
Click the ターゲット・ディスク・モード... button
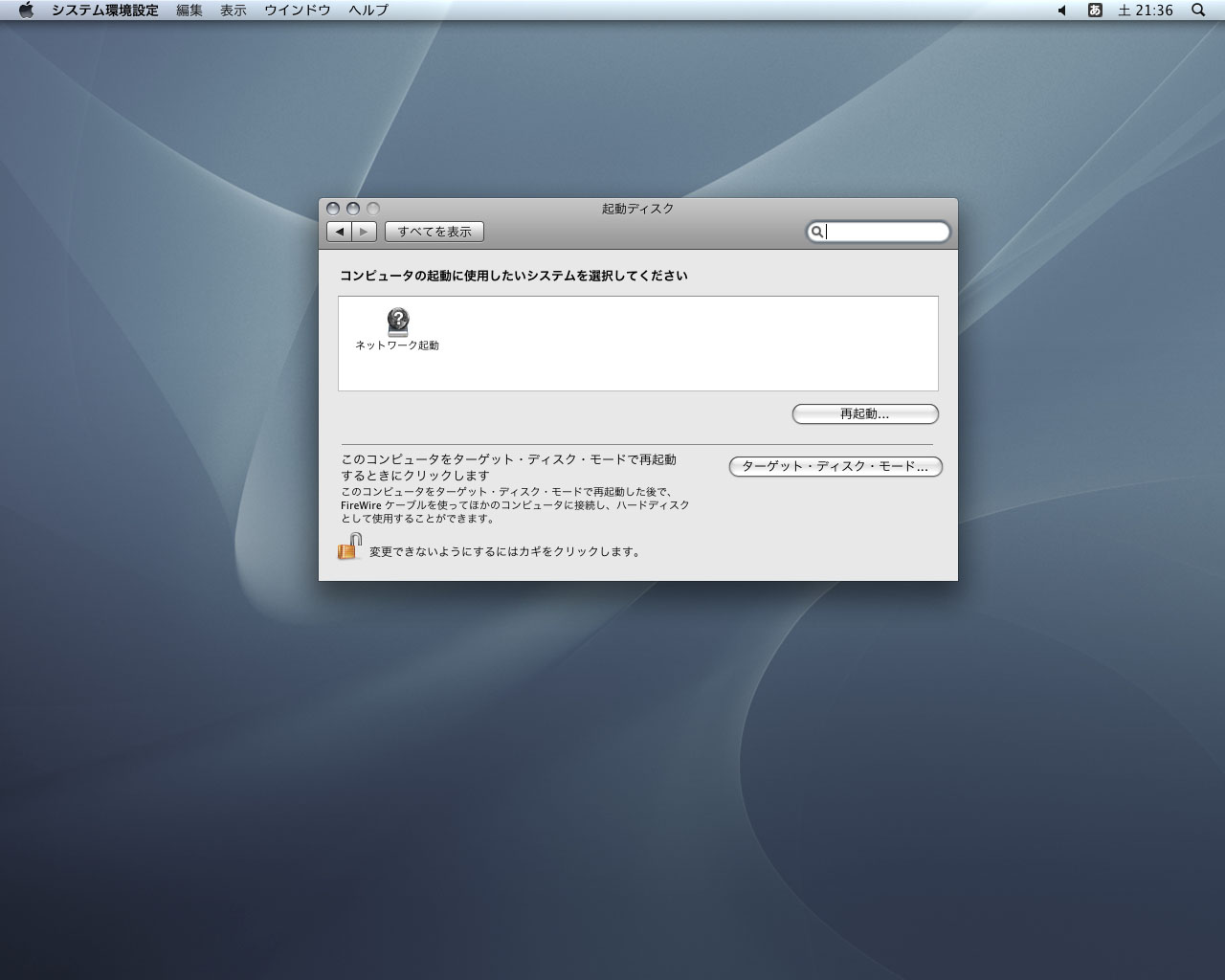pyautogui.click(x=835, y=467)
